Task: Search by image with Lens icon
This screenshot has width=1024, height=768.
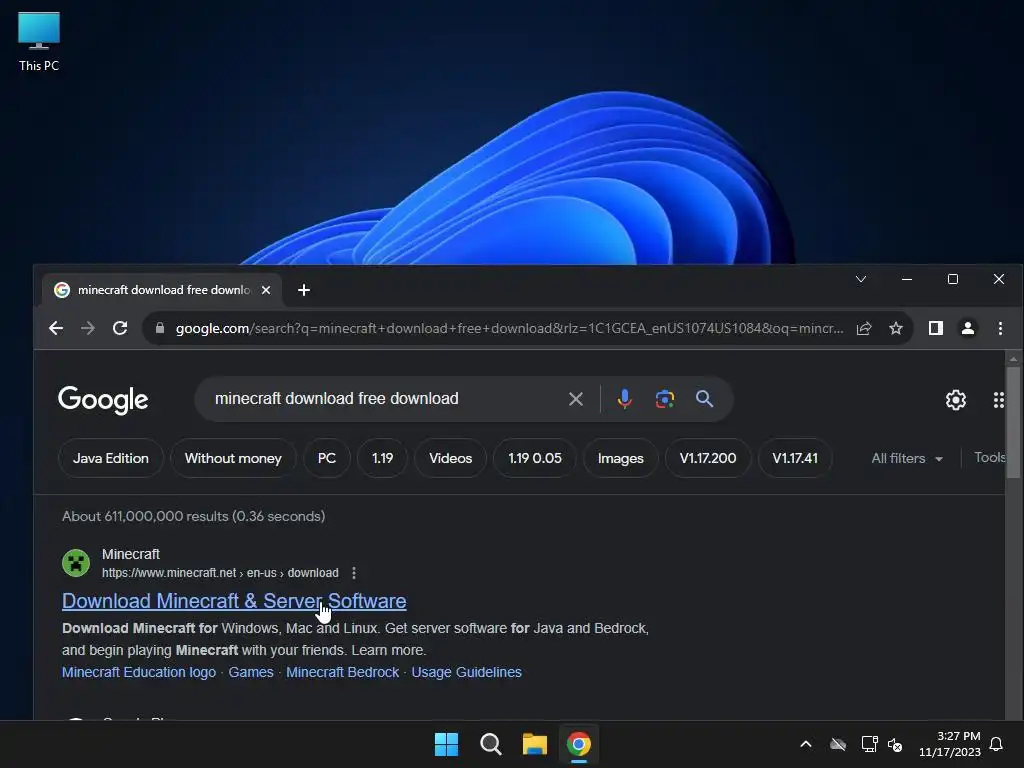Action: click(x=664, y=399)
